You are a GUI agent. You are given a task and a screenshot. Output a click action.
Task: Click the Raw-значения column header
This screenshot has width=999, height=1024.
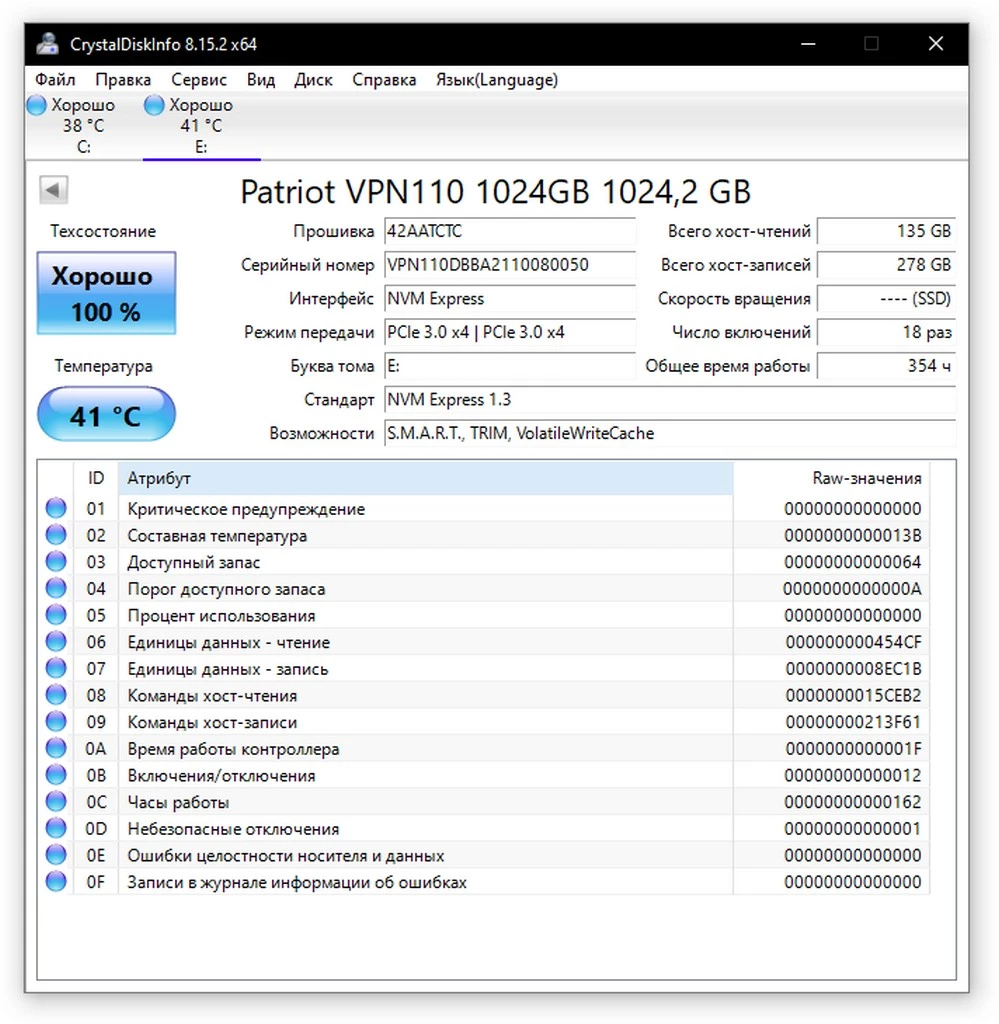pyautogui.click(x=831, y=478)
